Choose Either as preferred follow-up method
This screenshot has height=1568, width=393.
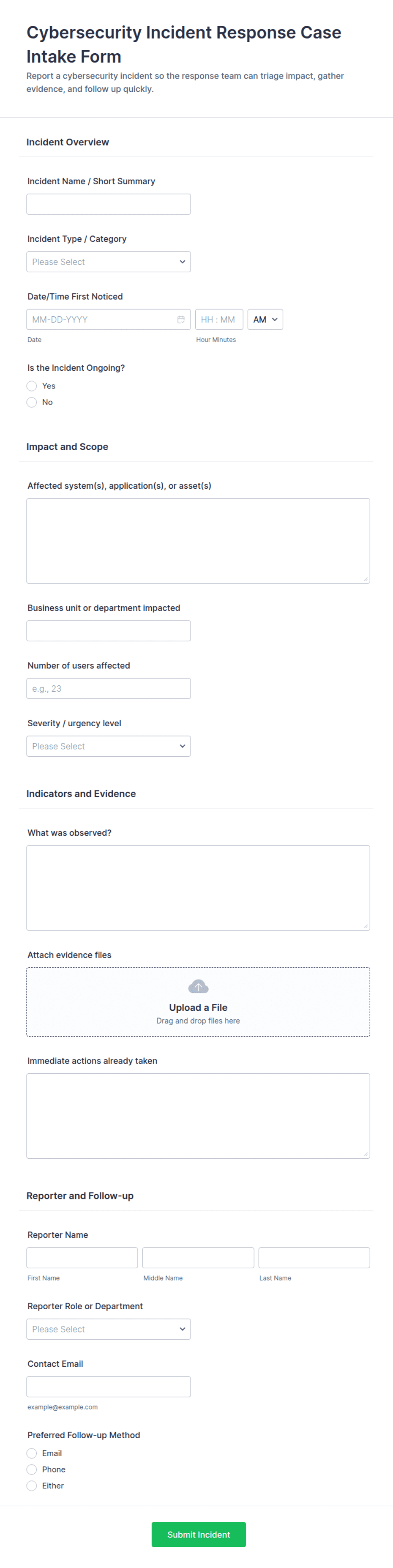tap(32, 1486)
